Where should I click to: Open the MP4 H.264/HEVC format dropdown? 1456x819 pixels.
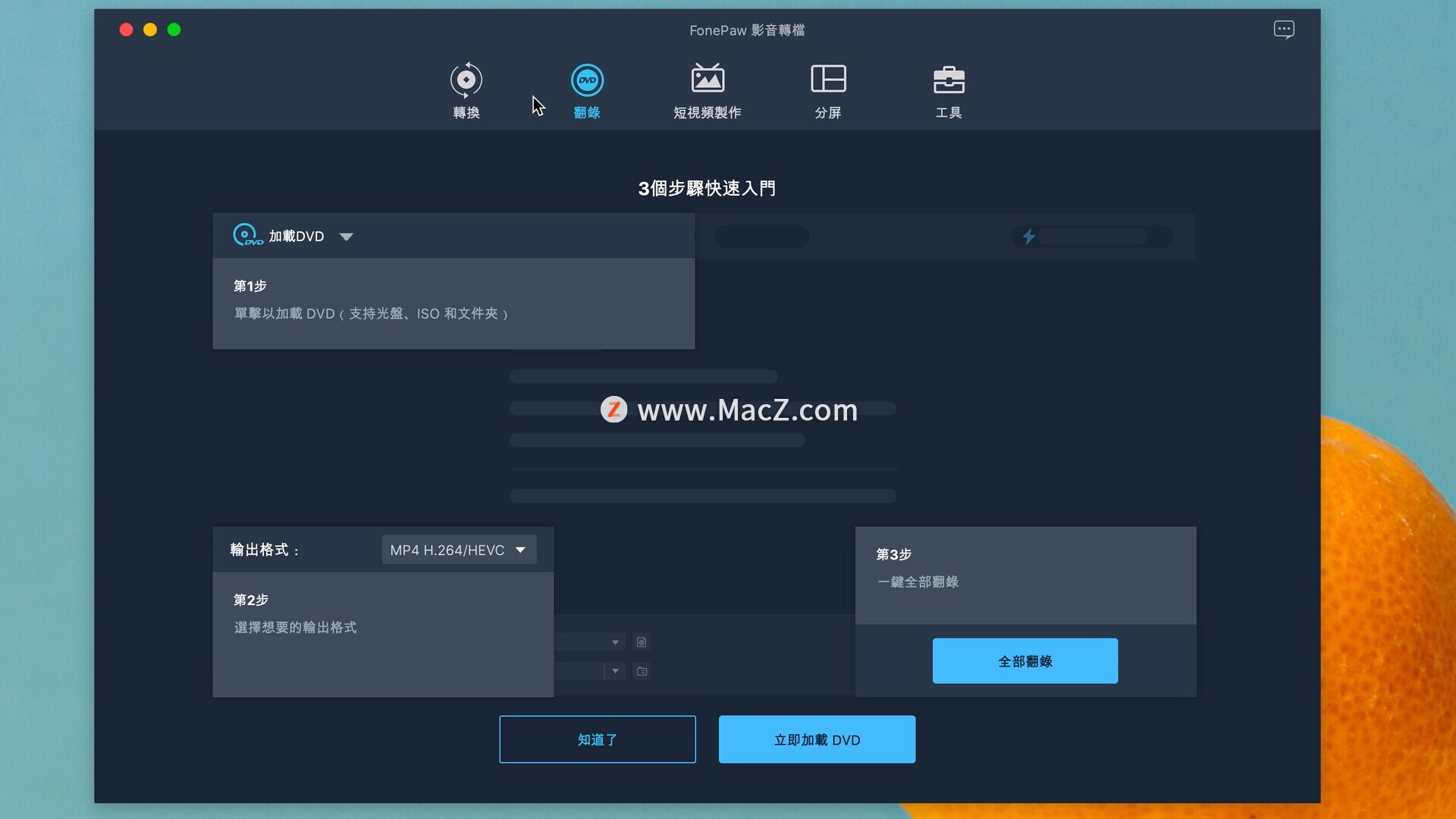pyautogui.click(x=459, y=550)
